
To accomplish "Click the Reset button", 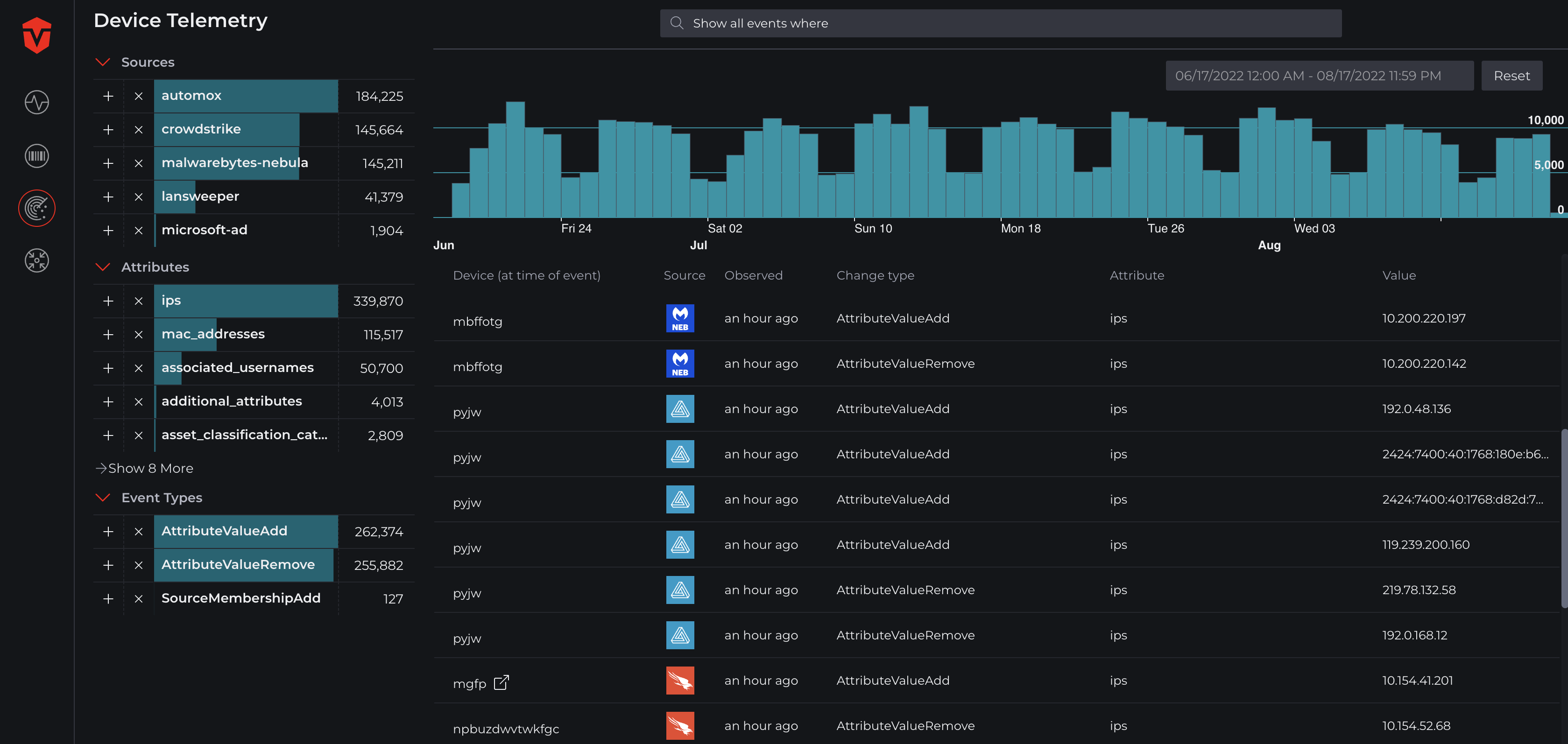I will pos(1511,76).
